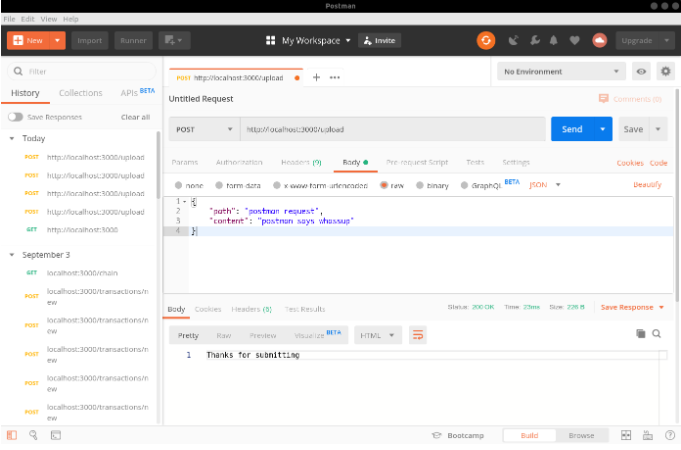Open the help question mark icon
The image size is (681, 450).
pyautogui.click(x=669, y=435)
